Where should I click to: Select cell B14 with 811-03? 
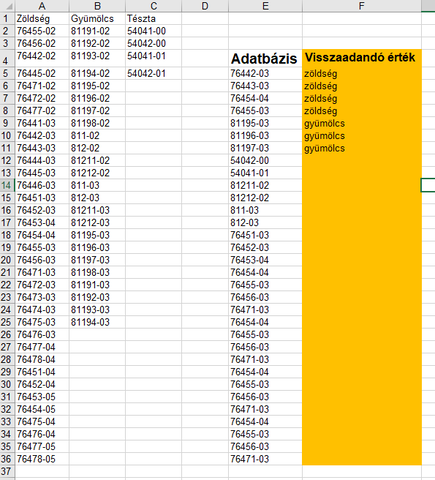point(97,185)
